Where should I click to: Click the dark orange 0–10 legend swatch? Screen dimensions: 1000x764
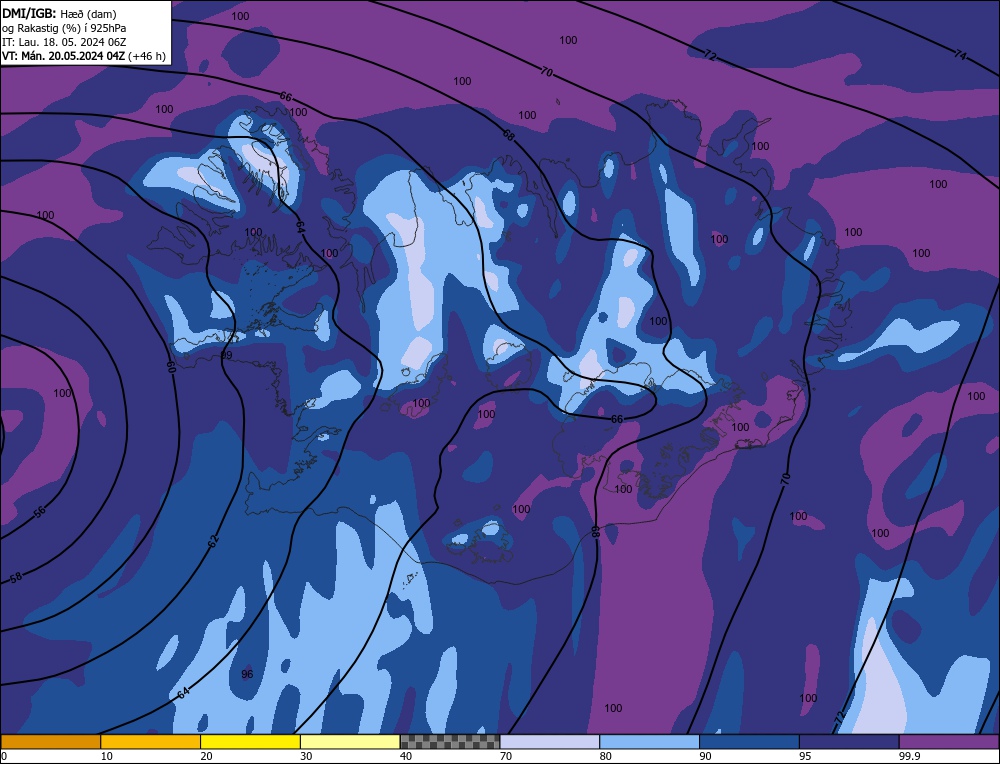tap(50, 742)
